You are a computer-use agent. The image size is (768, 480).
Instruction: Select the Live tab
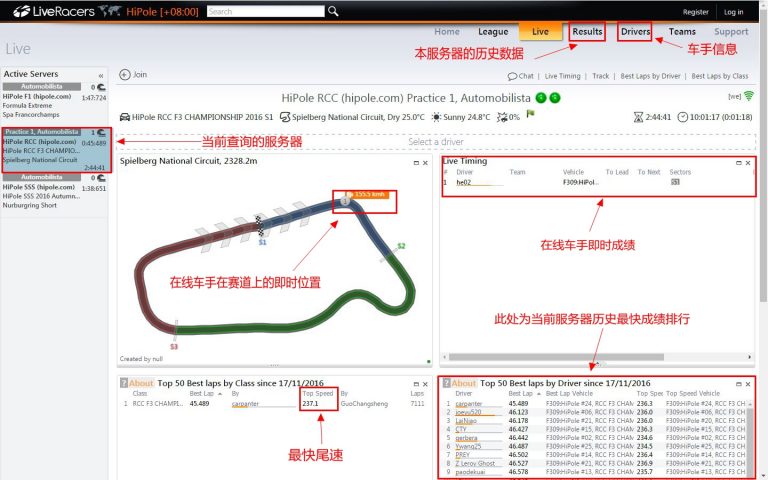tap(540, 31)
